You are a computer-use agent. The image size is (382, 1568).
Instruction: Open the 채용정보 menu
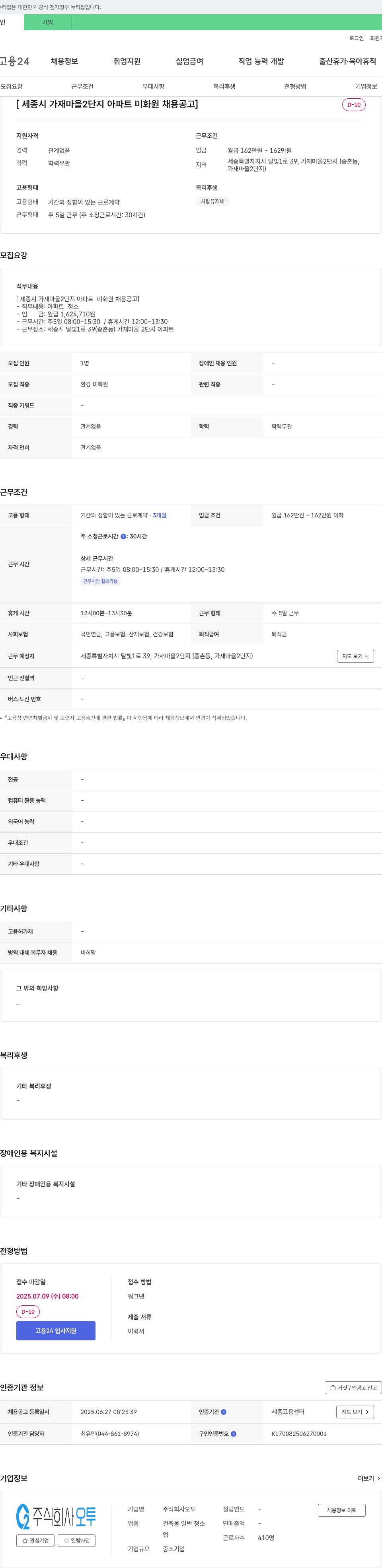point(64,61)
